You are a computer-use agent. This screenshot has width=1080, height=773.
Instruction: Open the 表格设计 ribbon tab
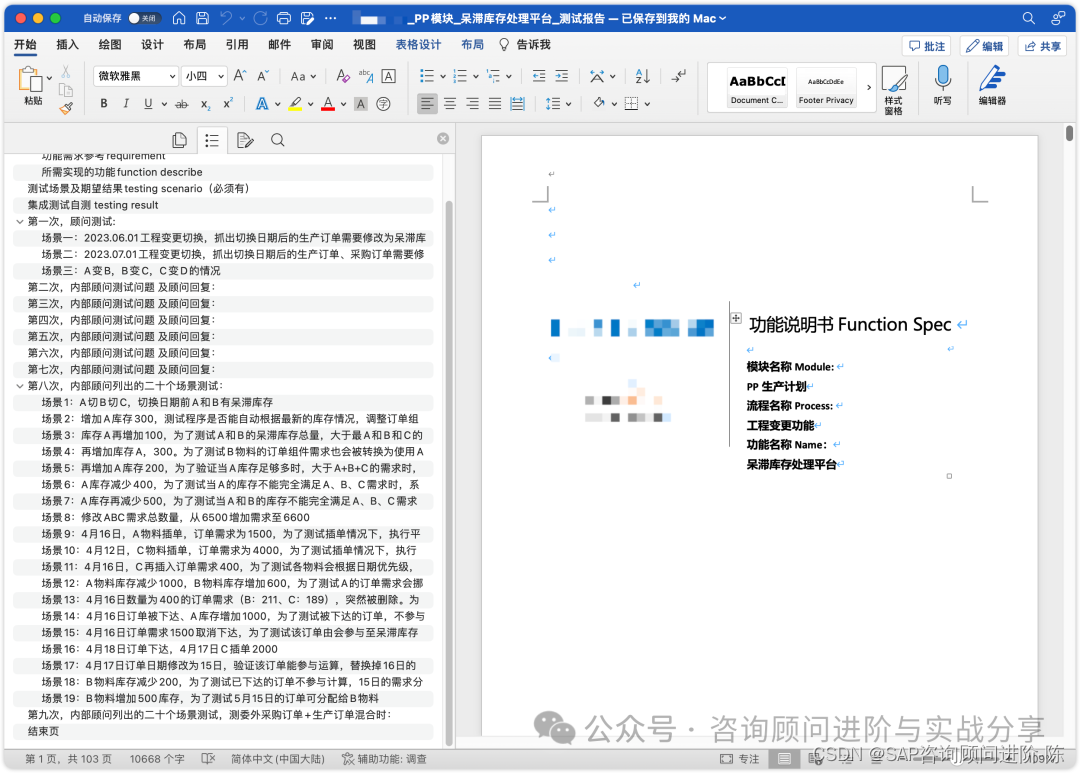click(x=418, y=45)
